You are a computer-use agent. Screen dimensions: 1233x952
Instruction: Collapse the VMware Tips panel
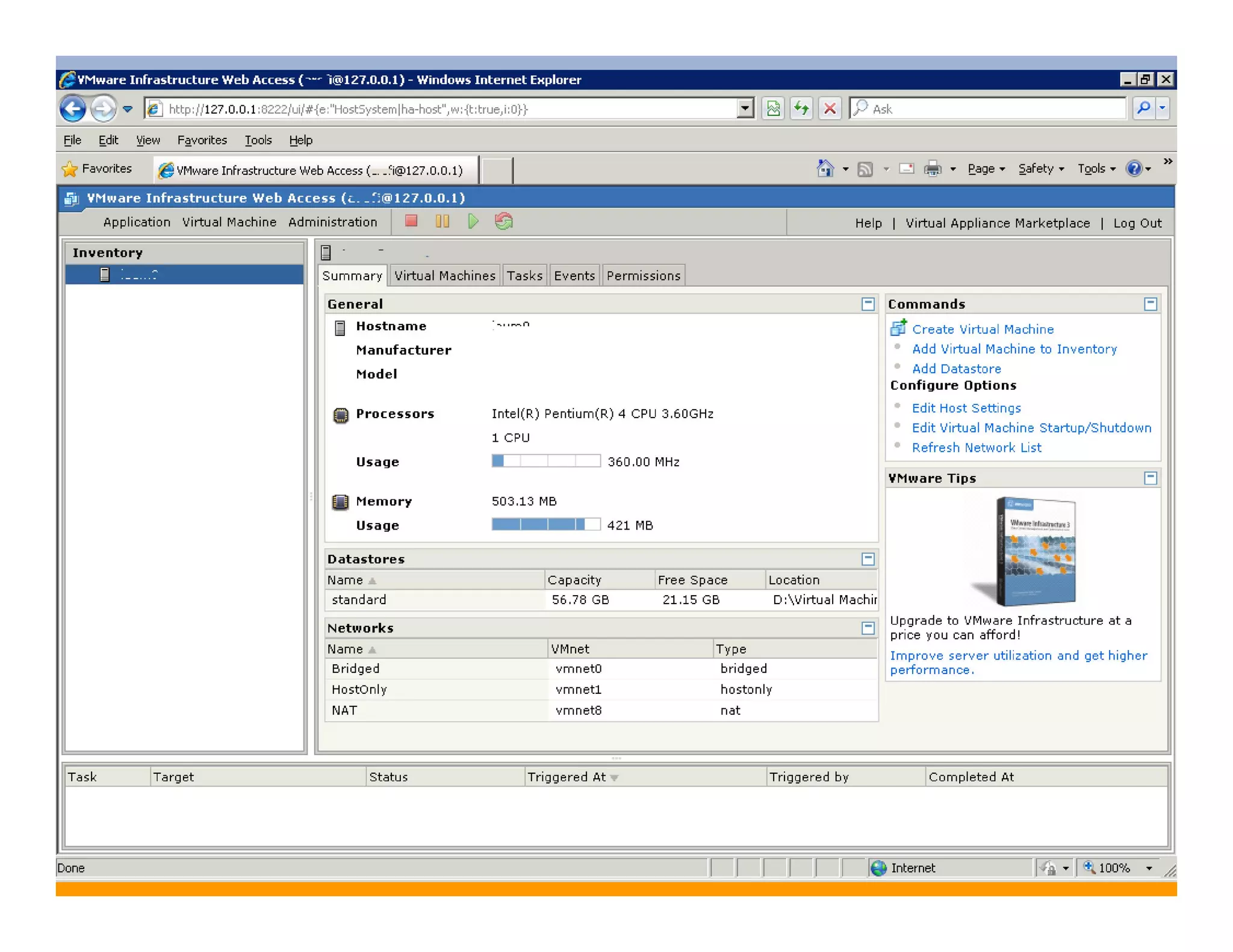pyautogui.click(x=1150, y=478)
